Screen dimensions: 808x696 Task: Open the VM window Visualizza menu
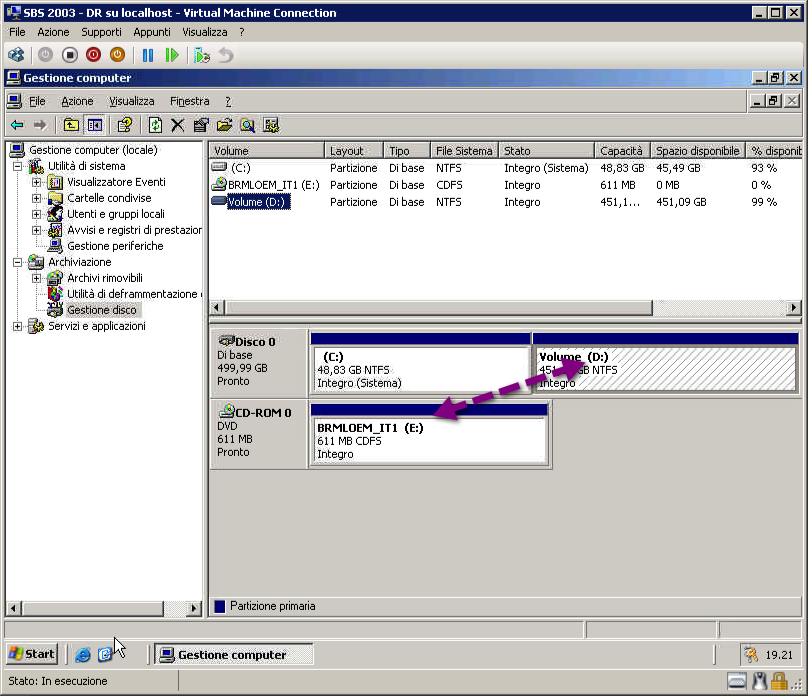click(x=205, y=32)
